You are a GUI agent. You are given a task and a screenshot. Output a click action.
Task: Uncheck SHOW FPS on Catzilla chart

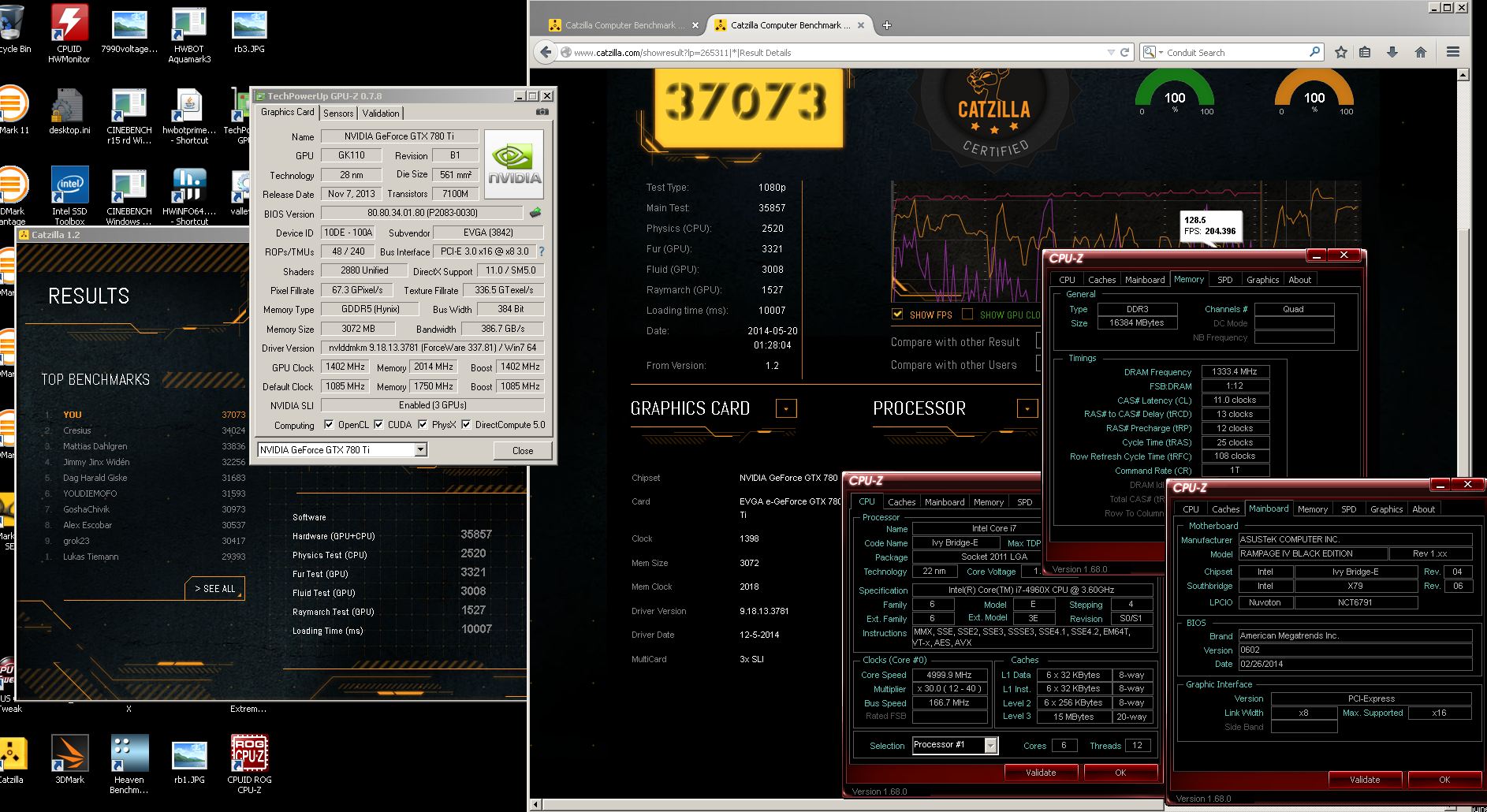point(897,314)
